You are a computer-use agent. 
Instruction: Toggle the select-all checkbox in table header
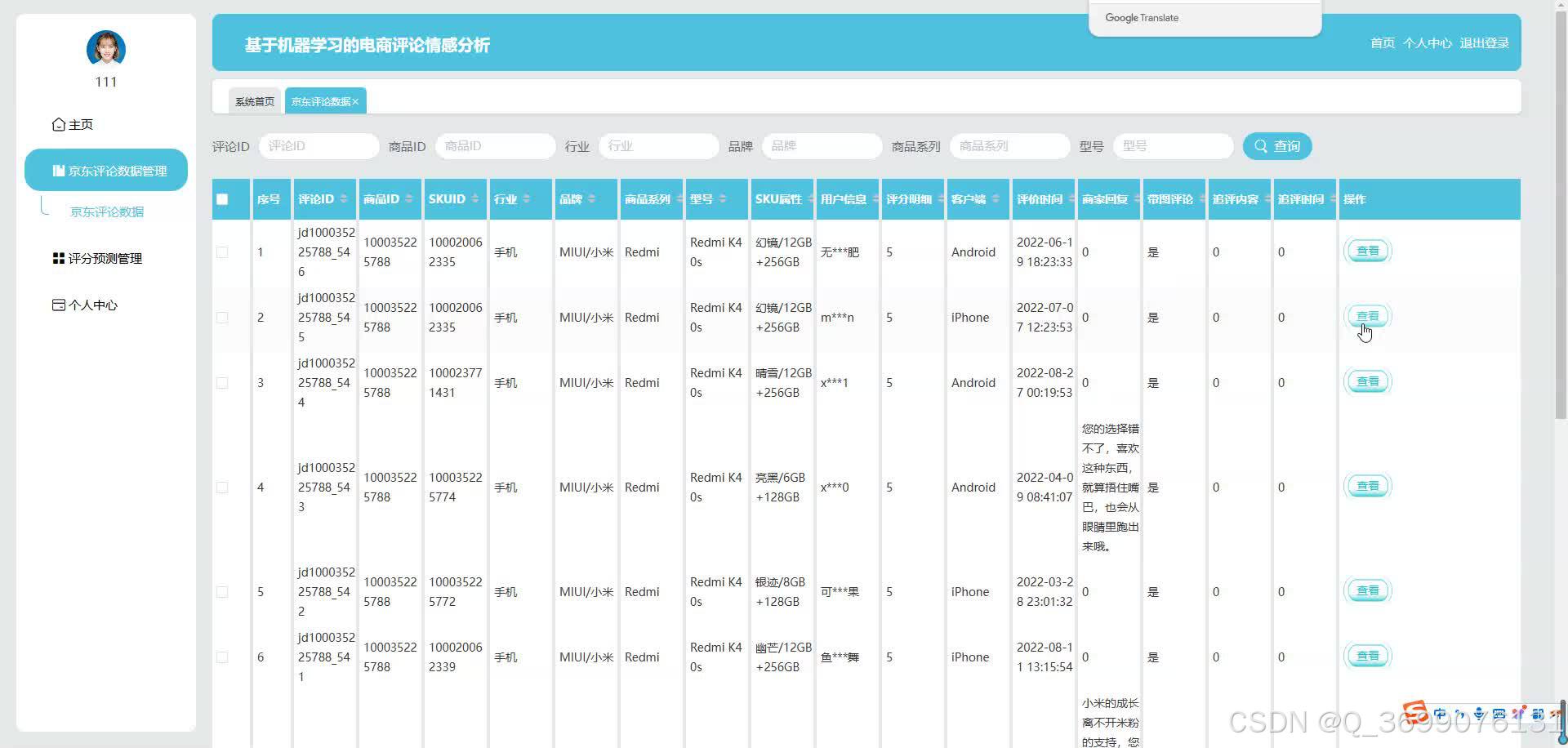click(x=222, y=199)
